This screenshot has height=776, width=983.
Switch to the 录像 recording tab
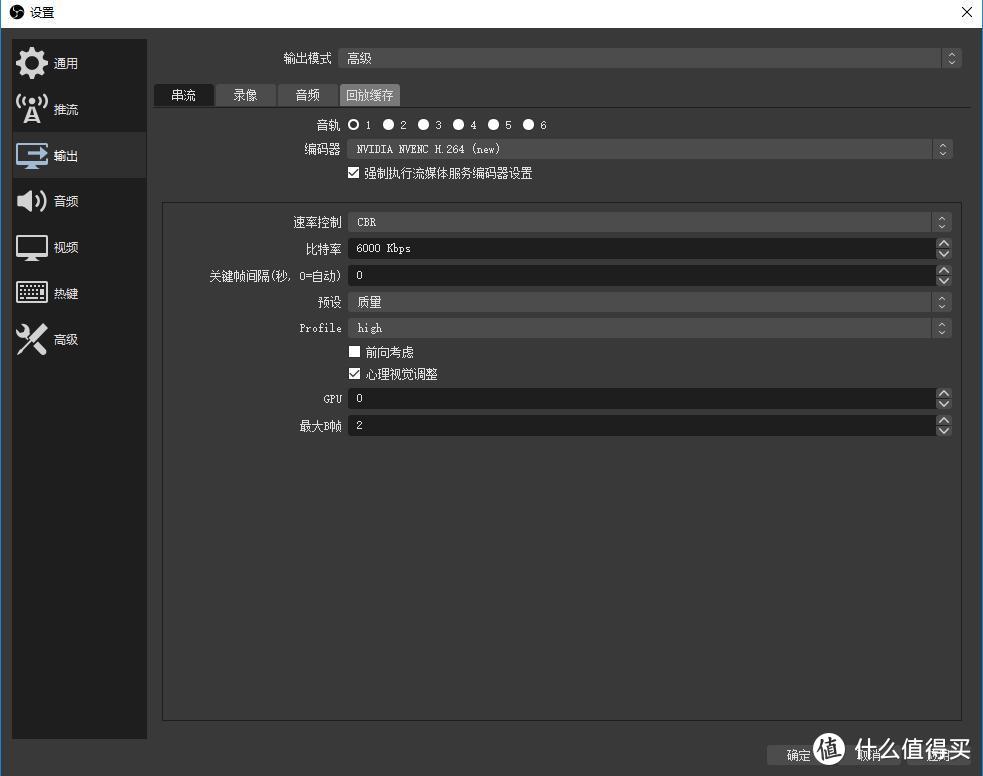pos(245,95)
